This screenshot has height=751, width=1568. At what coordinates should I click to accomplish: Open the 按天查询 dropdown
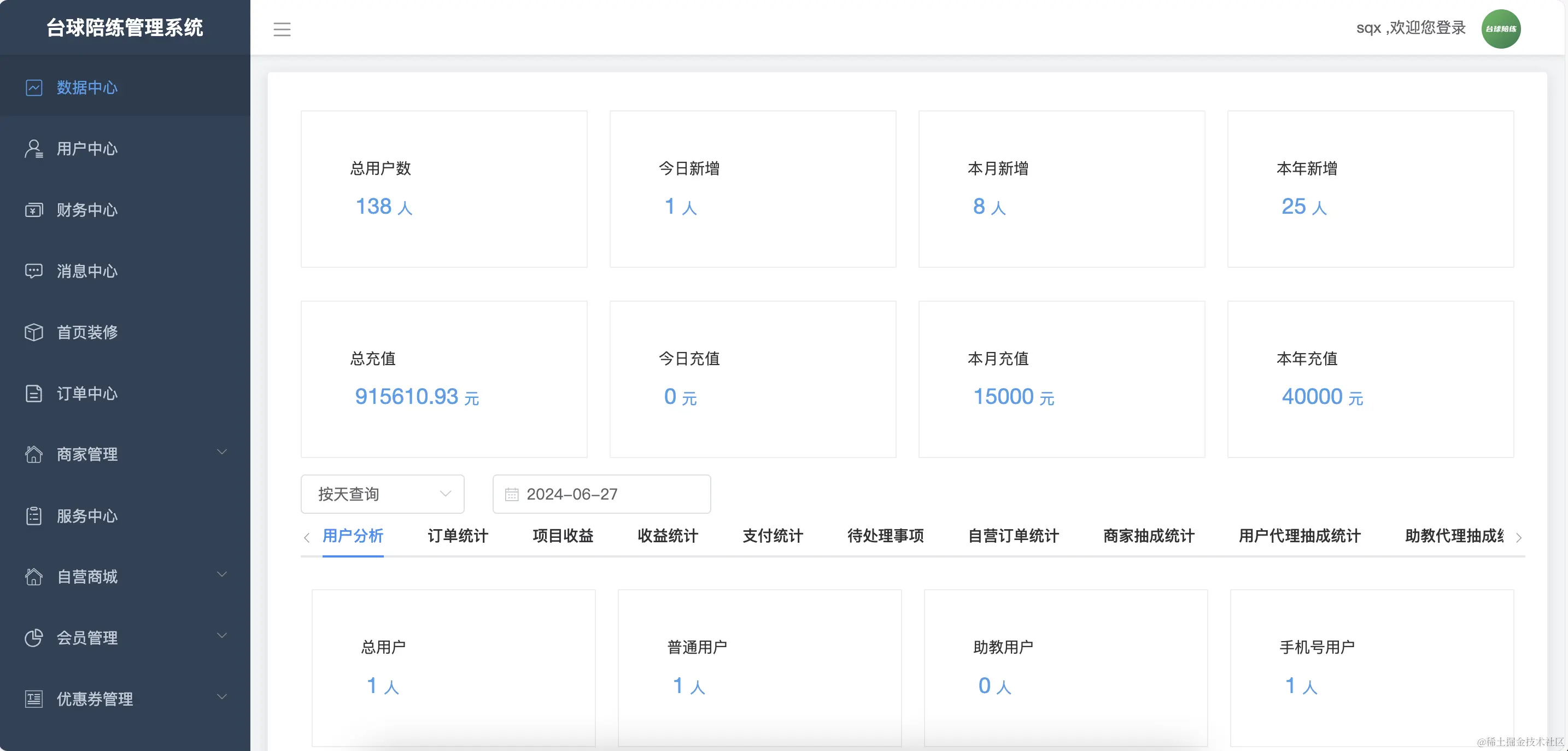(x=382, y=494)
